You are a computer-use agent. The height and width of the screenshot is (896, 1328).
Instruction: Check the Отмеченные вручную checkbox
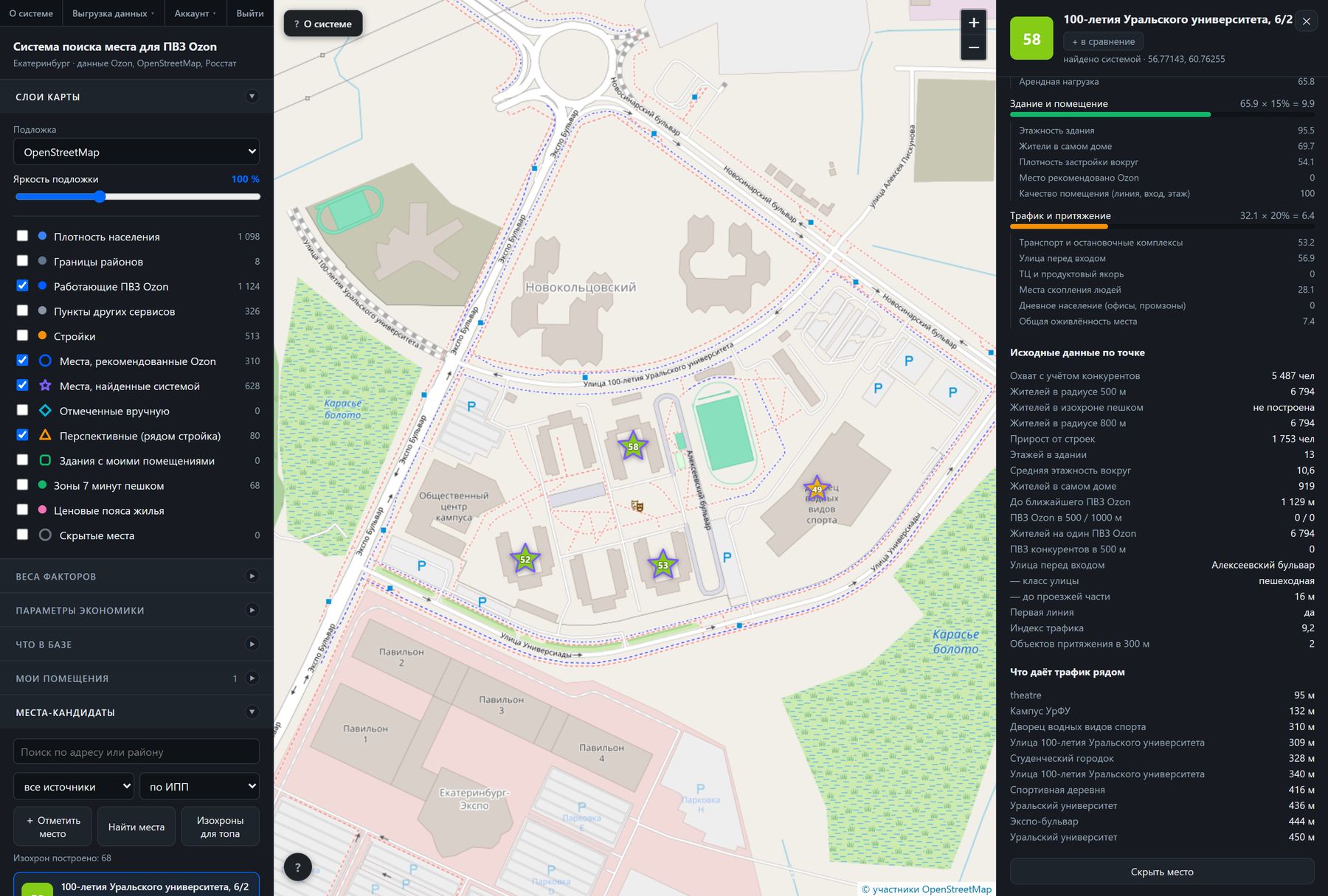coord(22,411)
